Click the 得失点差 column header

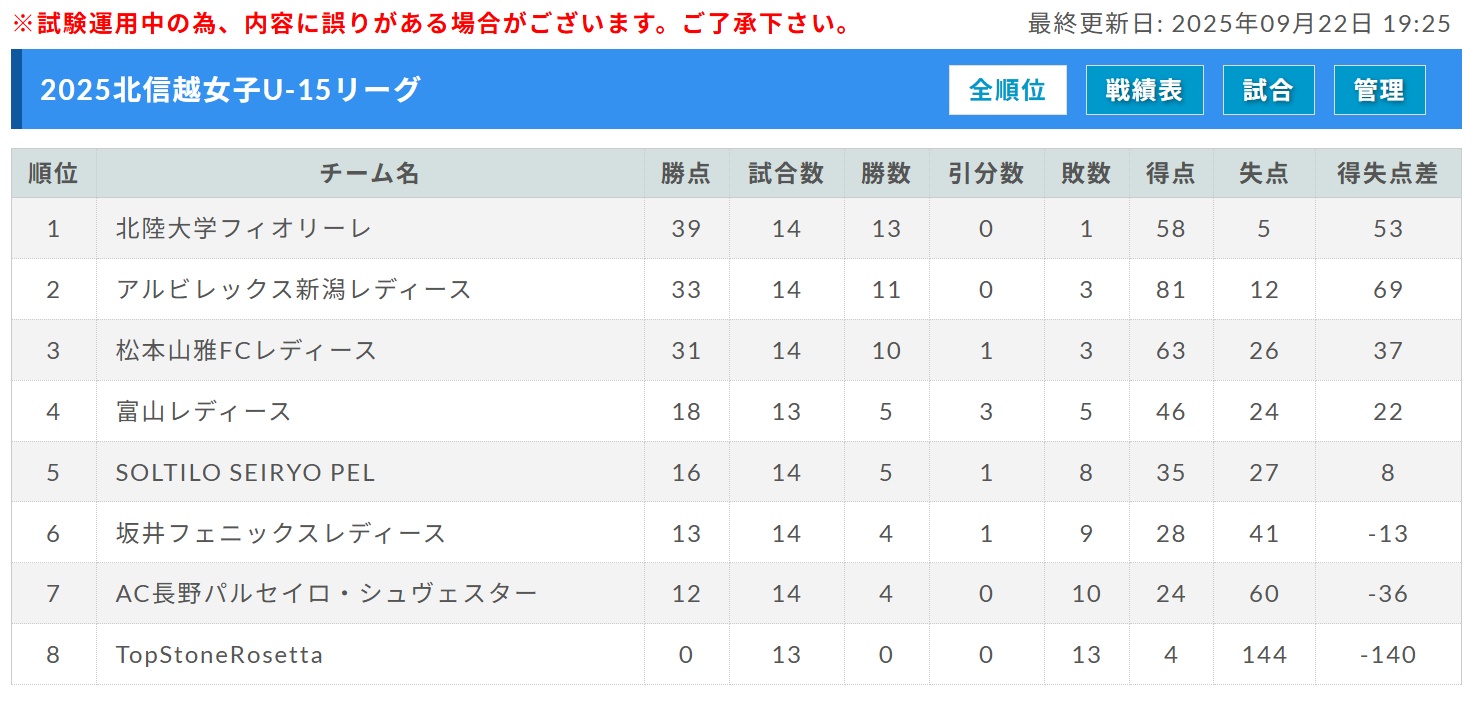(x=1387, y=174)
